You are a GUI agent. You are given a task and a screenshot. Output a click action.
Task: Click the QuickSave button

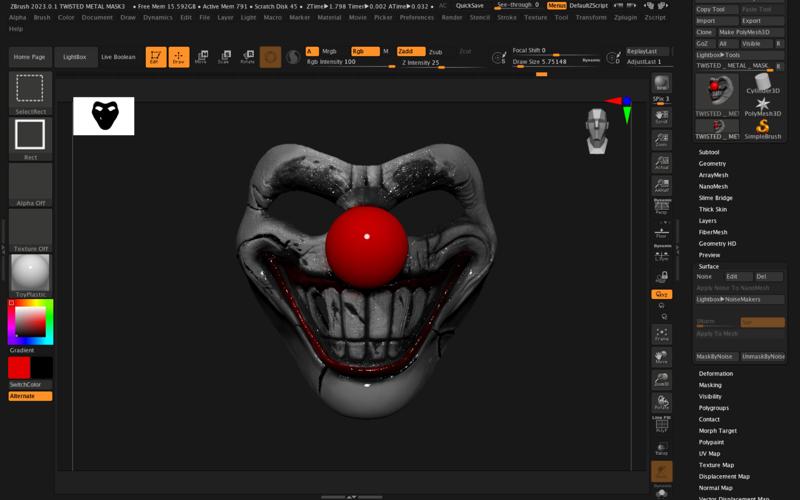pyautogui.click(x=469, y=6)
